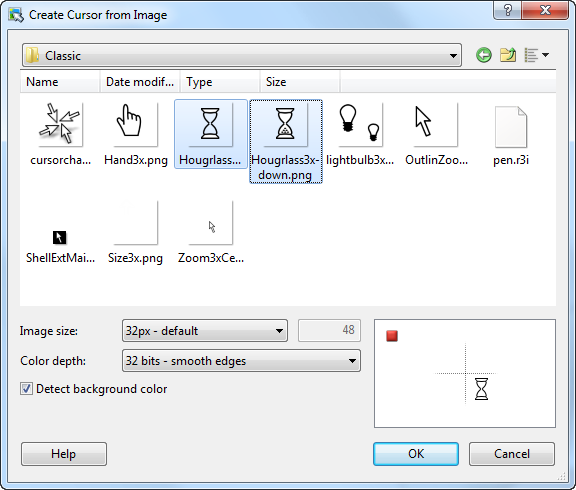Viewport: 576px width, 490px height.
Task: Click the Cancel button
Action: [512, 454]
